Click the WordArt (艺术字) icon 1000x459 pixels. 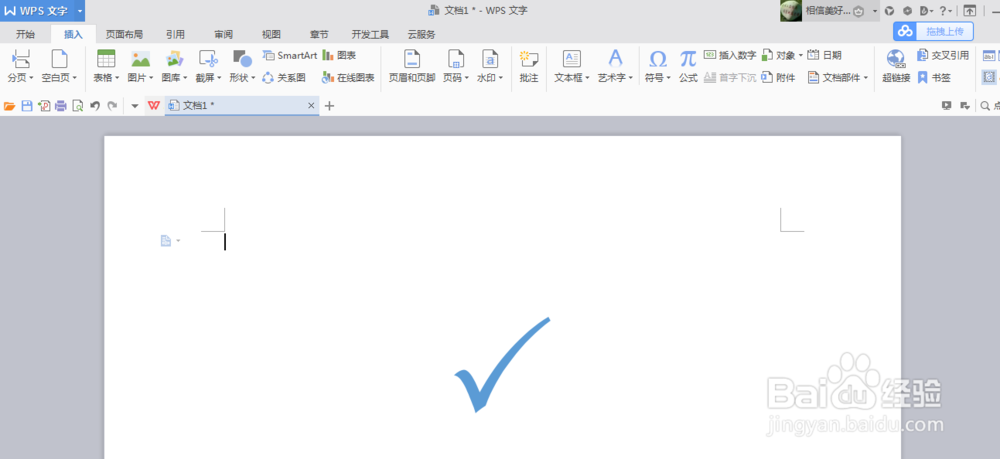[x=615, y=59]
